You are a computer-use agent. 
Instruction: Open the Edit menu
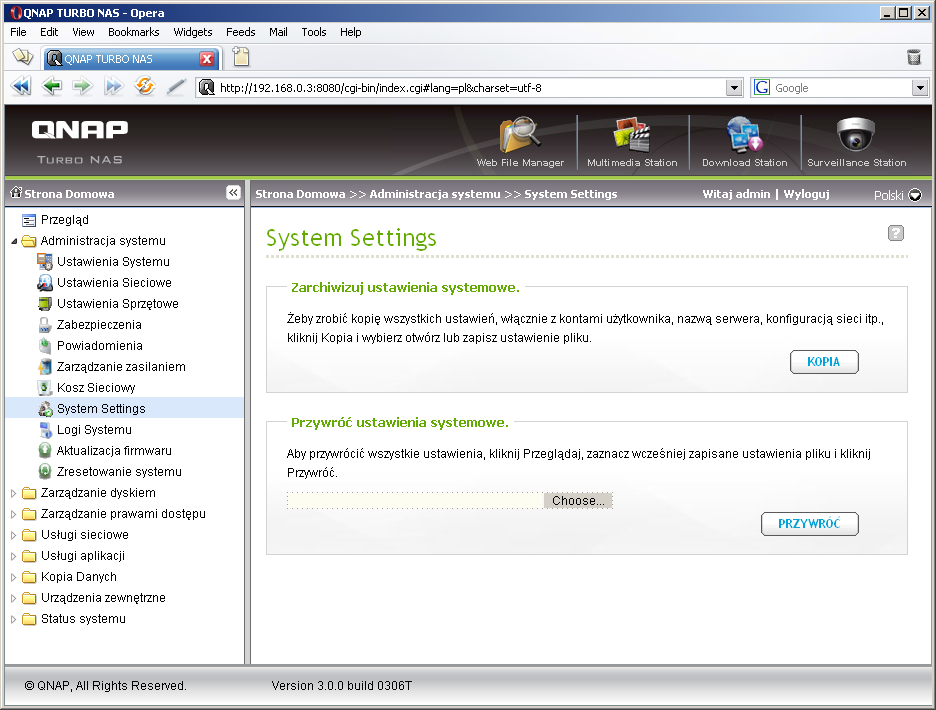(x=49, y=32)
